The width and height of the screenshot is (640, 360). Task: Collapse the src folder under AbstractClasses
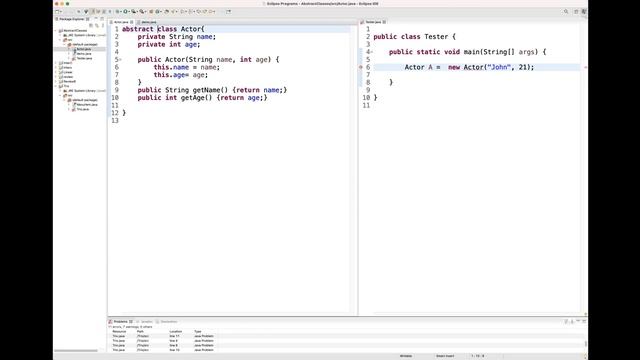(x=60, y=40)
